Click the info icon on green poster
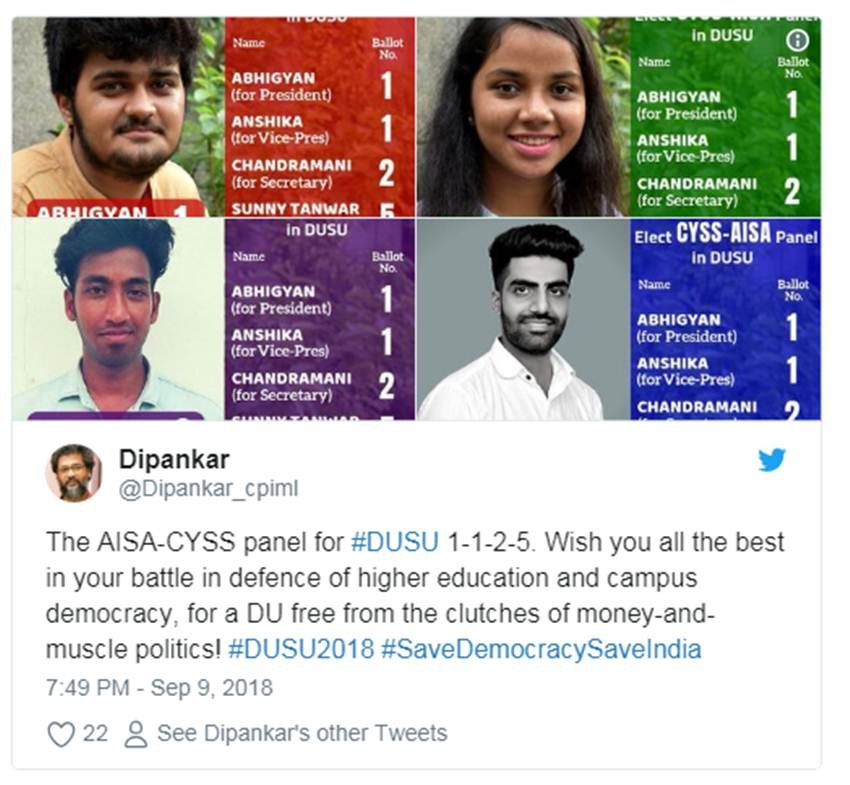This screenshot has height=785, width=850. (797, 40)
